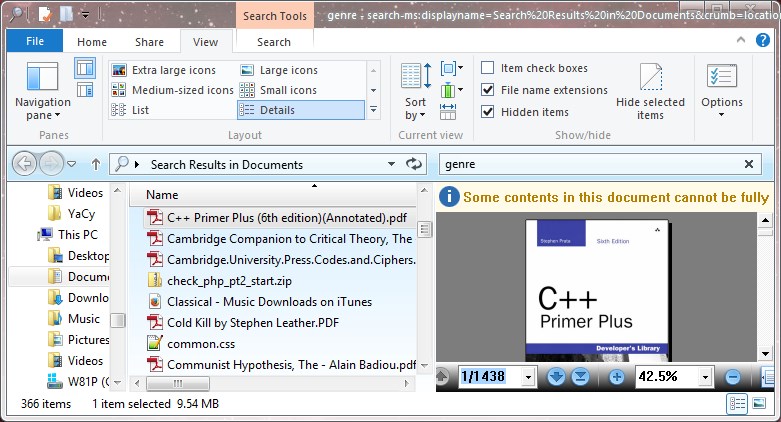Switch to the Share ribbon tab

[x=149, y=42]
